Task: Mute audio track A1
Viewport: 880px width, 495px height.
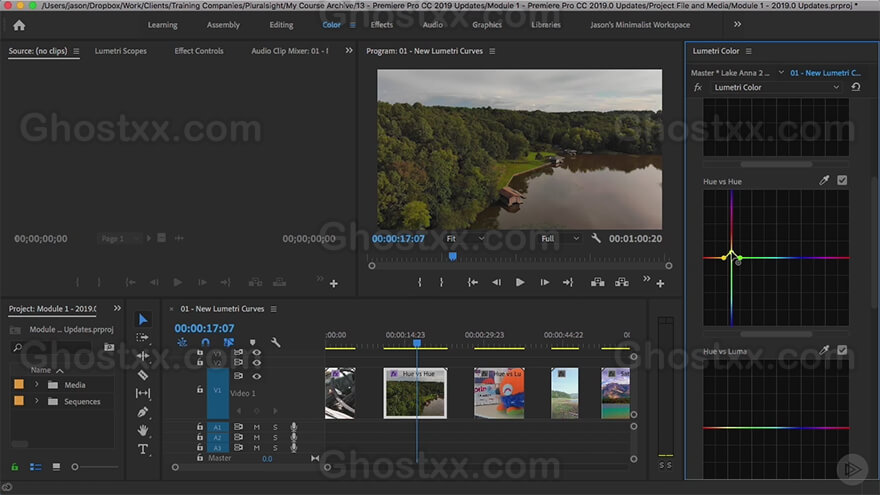Action: click(256, 428)
